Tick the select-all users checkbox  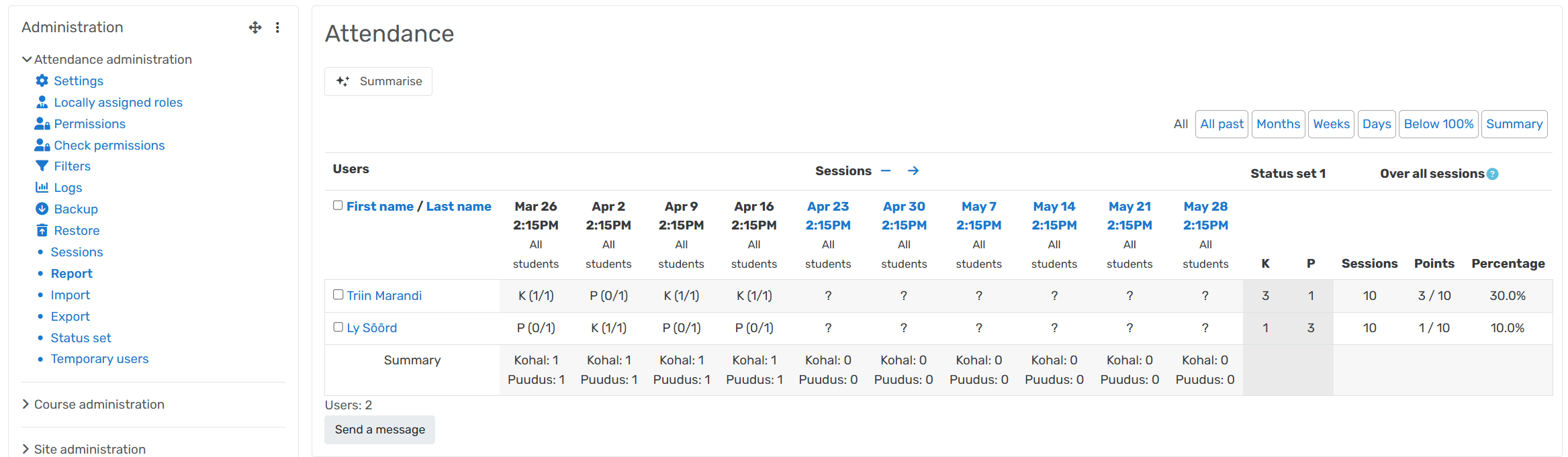click(x=338, y=205)
